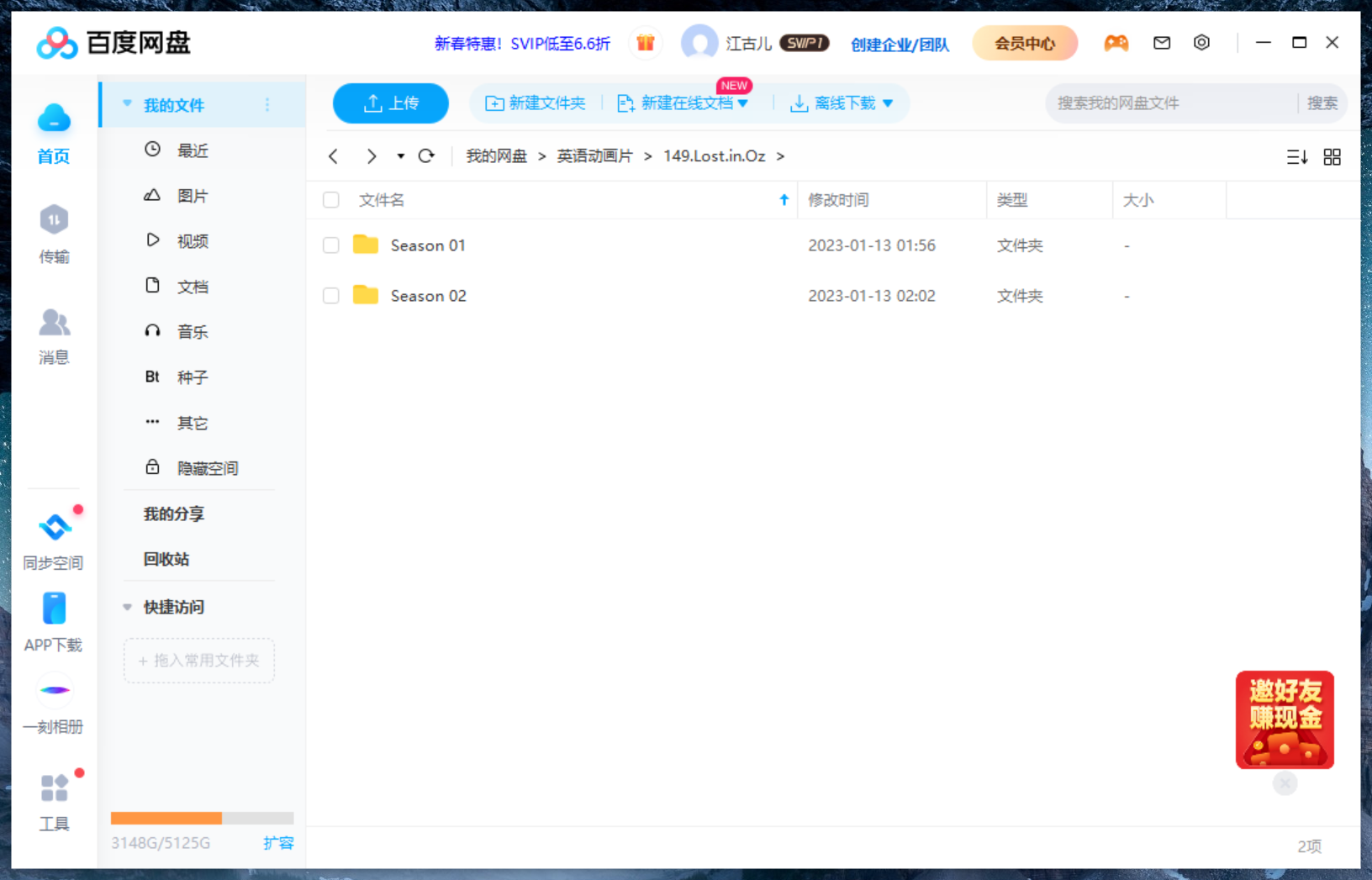Open the game center controller icon
Viewport: 1372px width, 880px height.
click(x=1116, y=42)
